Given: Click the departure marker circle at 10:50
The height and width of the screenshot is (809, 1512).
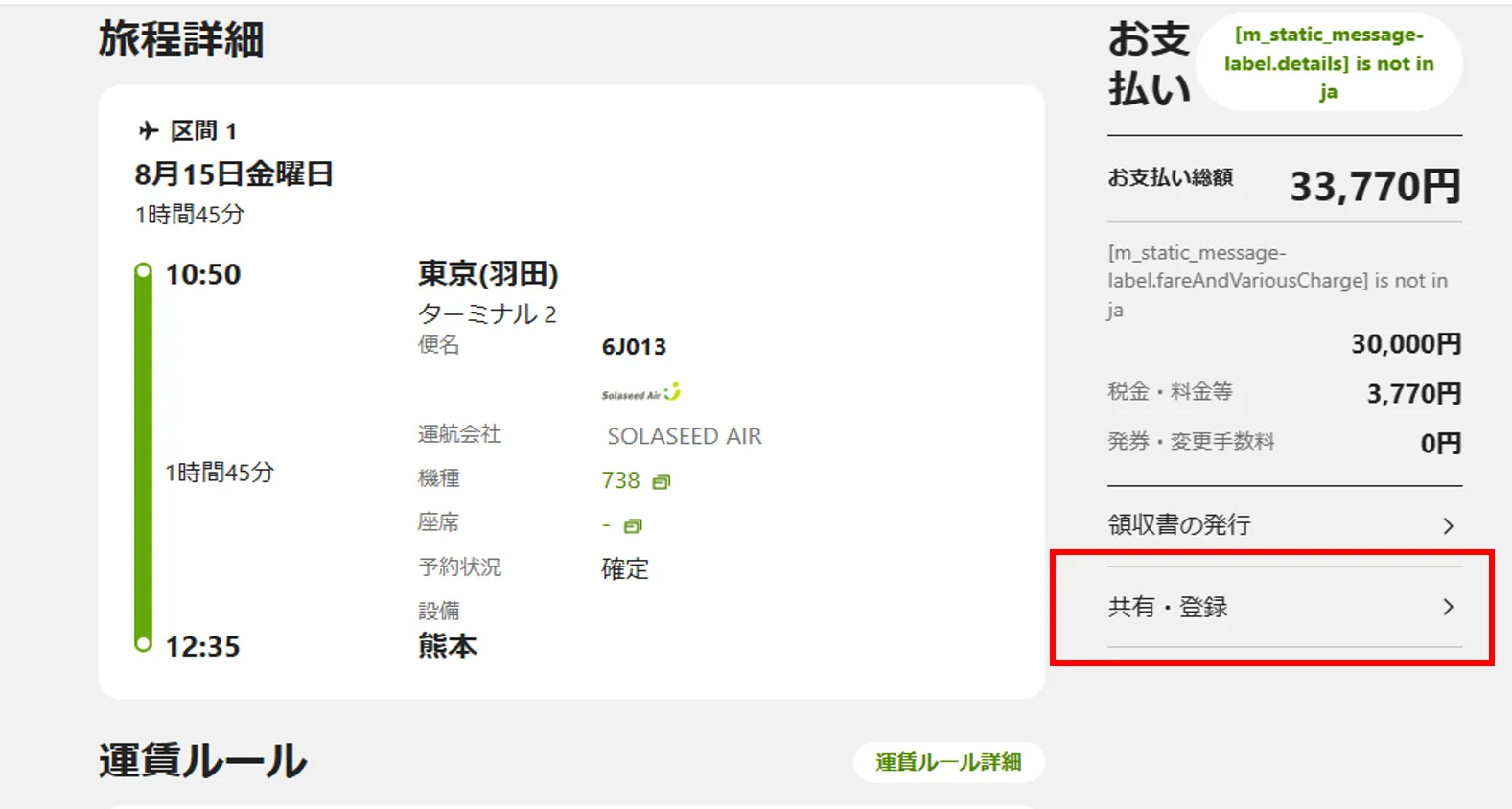Looking at the screenshot, I should (x=143, y=271).
